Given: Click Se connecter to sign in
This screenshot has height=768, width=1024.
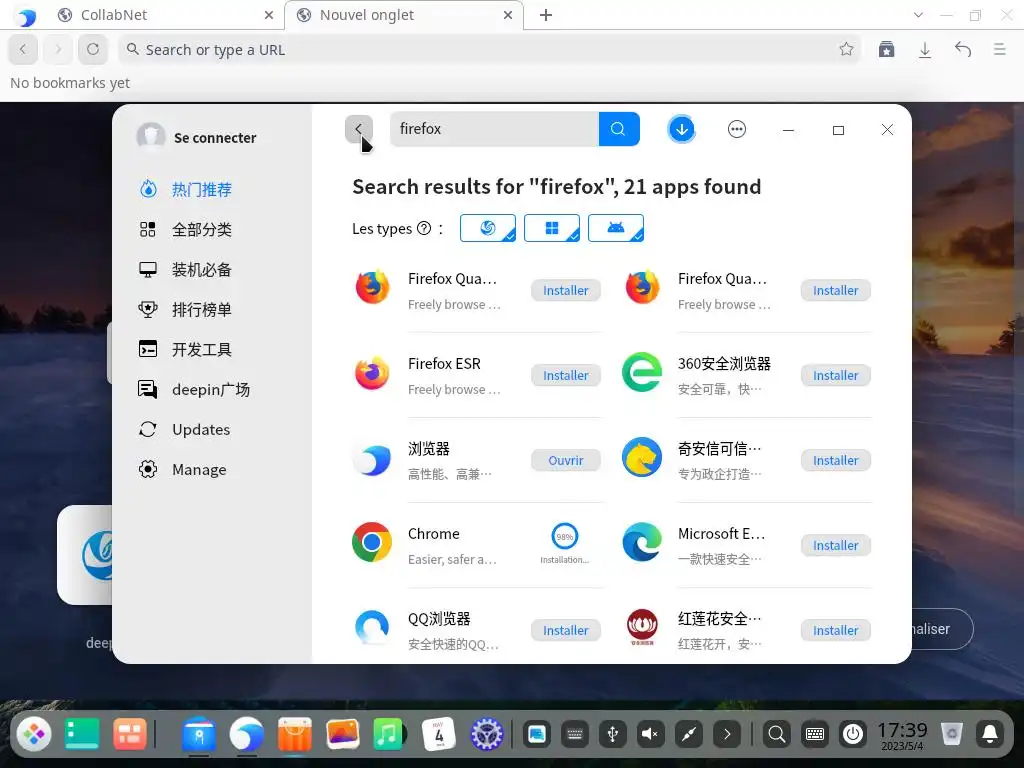Looking at the screenshot, I should pos(215,138).
